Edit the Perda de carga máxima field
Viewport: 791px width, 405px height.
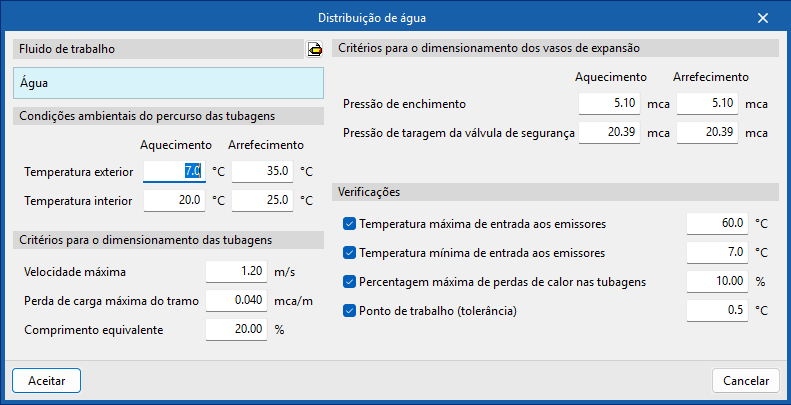235,300
